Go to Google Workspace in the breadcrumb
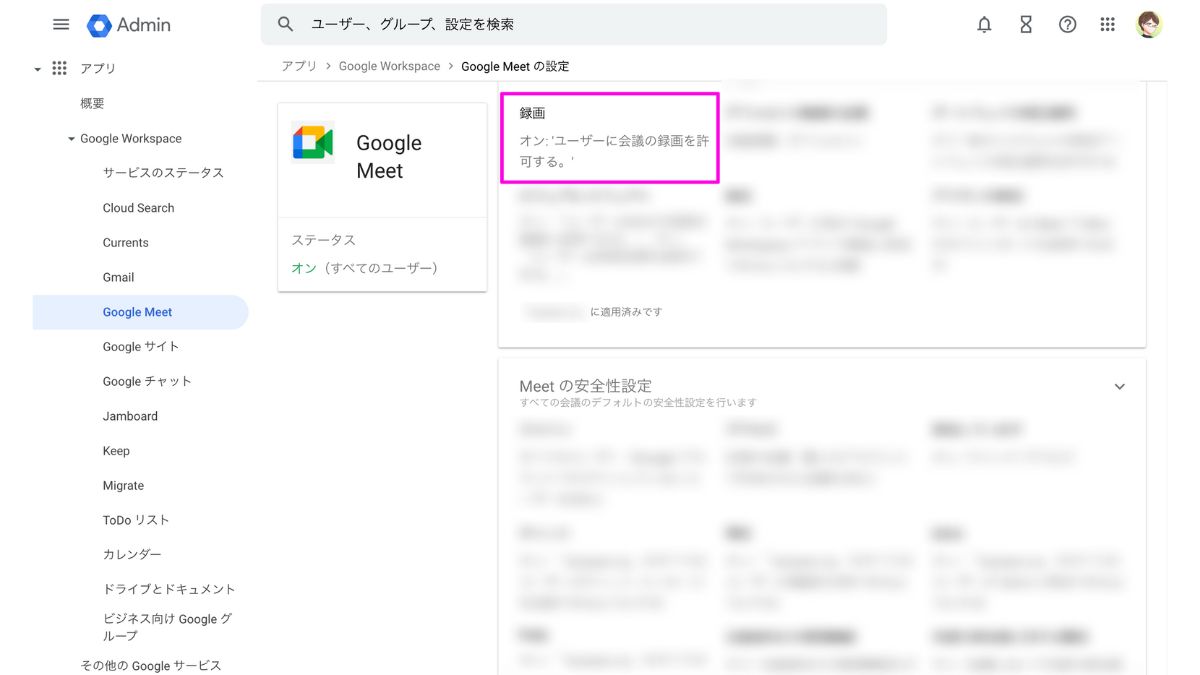 [389, 66]
